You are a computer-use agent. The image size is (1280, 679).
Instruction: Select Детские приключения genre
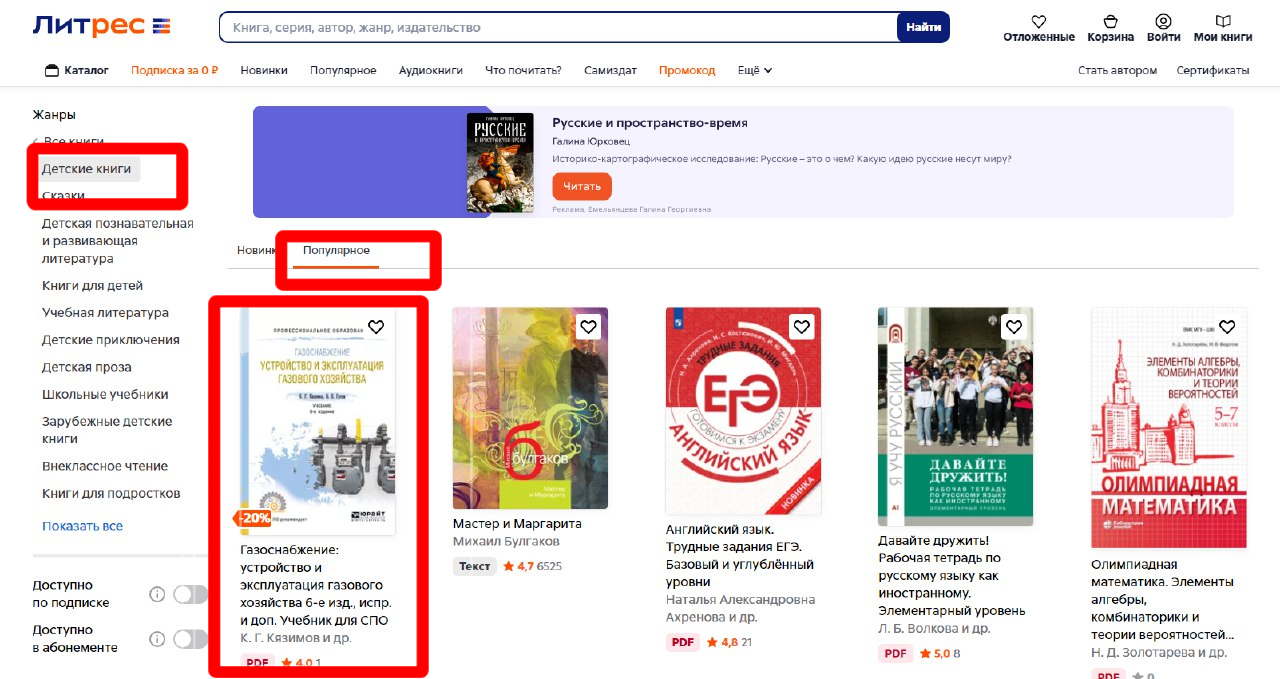point(111,339)
